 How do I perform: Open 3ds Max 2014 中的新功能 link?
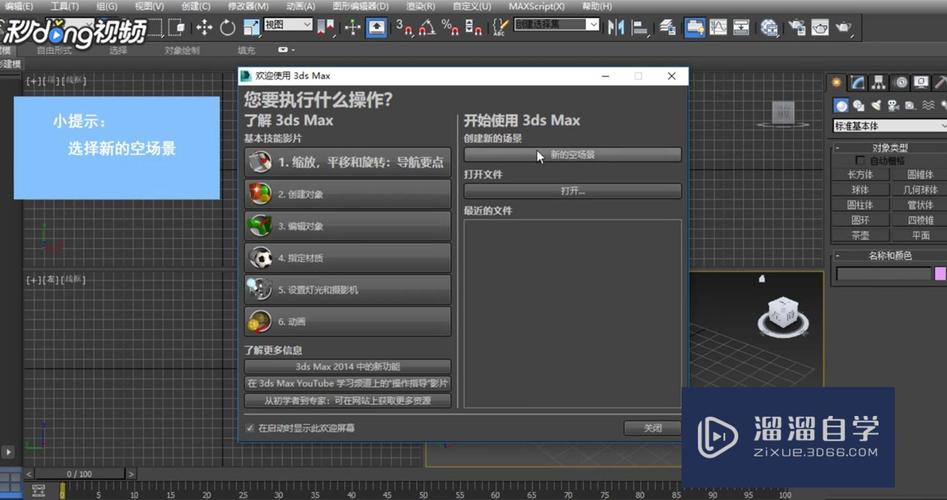(347, 367)
